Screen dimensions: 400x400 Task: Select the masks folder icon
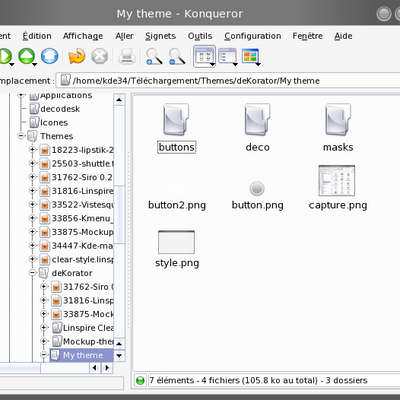pos(338,119)
